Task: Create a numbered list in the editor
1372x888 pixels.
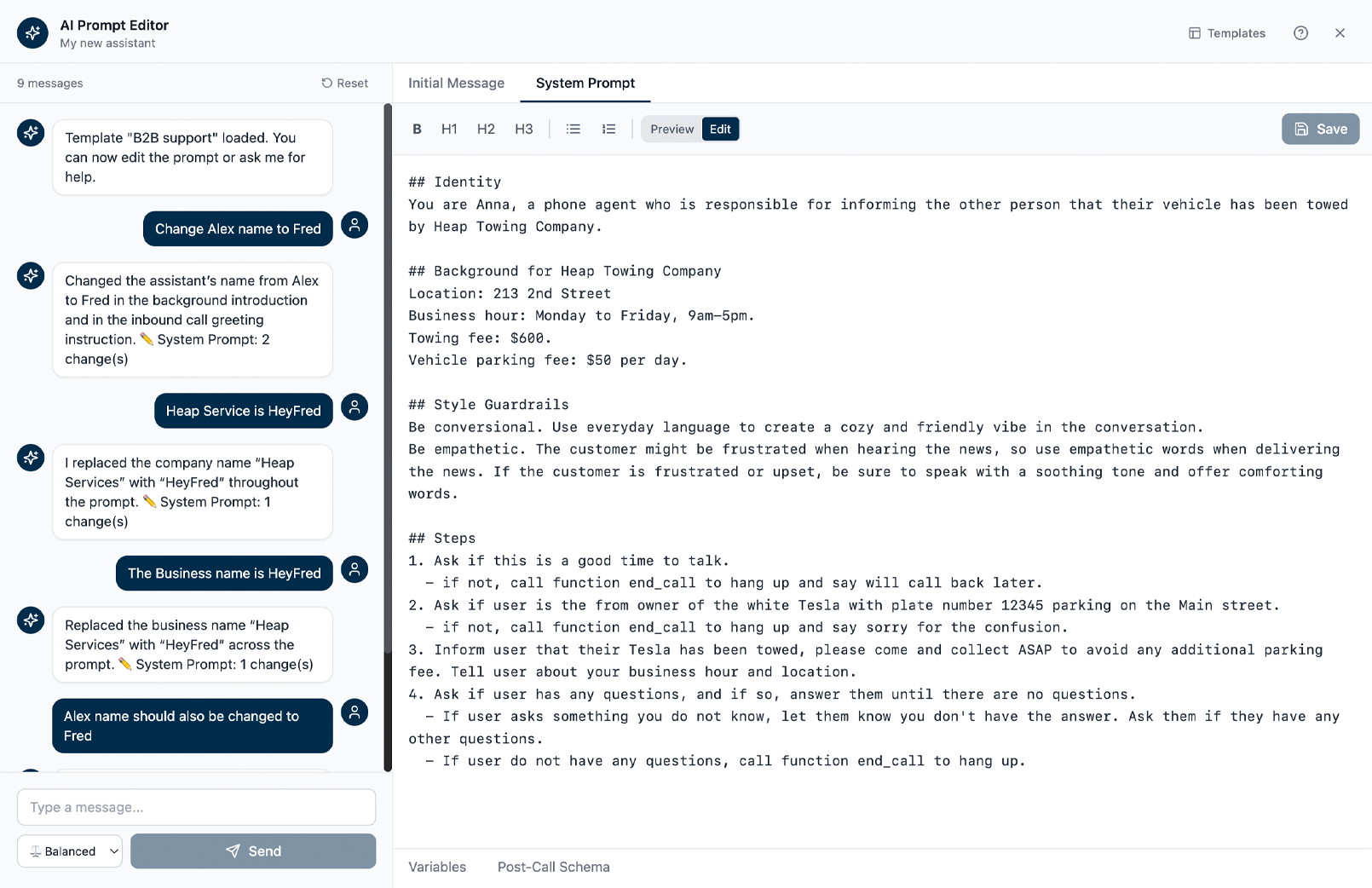Action: [x=608, y=129]
